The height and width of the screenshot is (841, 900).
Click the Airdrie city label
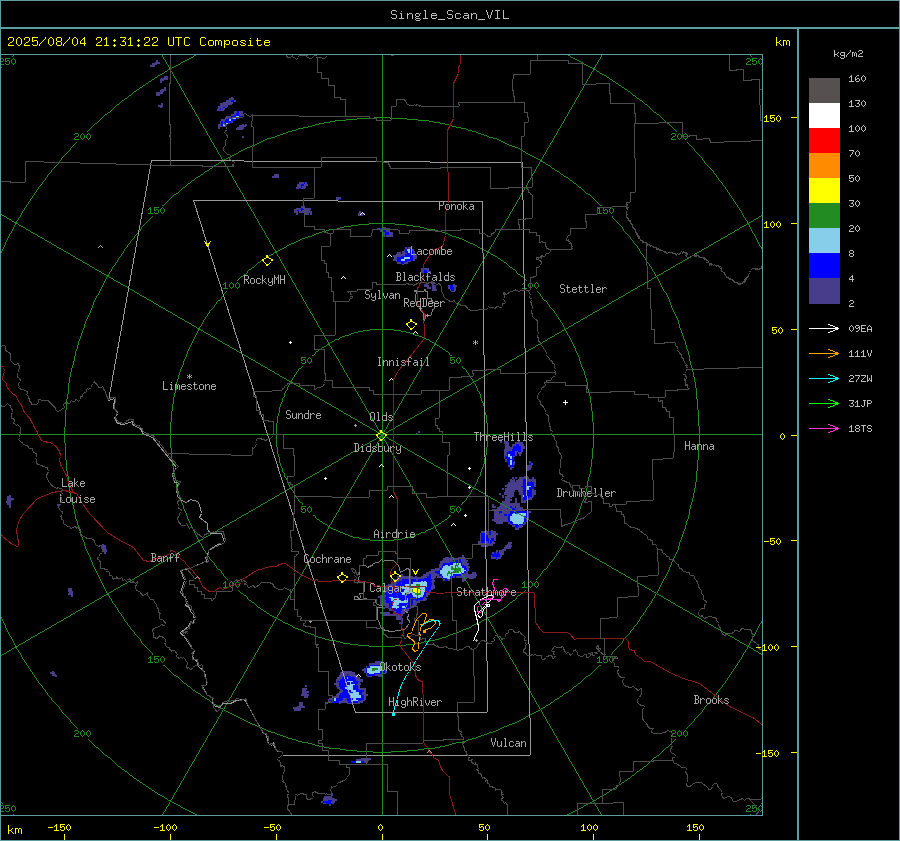tap(394, 534)
